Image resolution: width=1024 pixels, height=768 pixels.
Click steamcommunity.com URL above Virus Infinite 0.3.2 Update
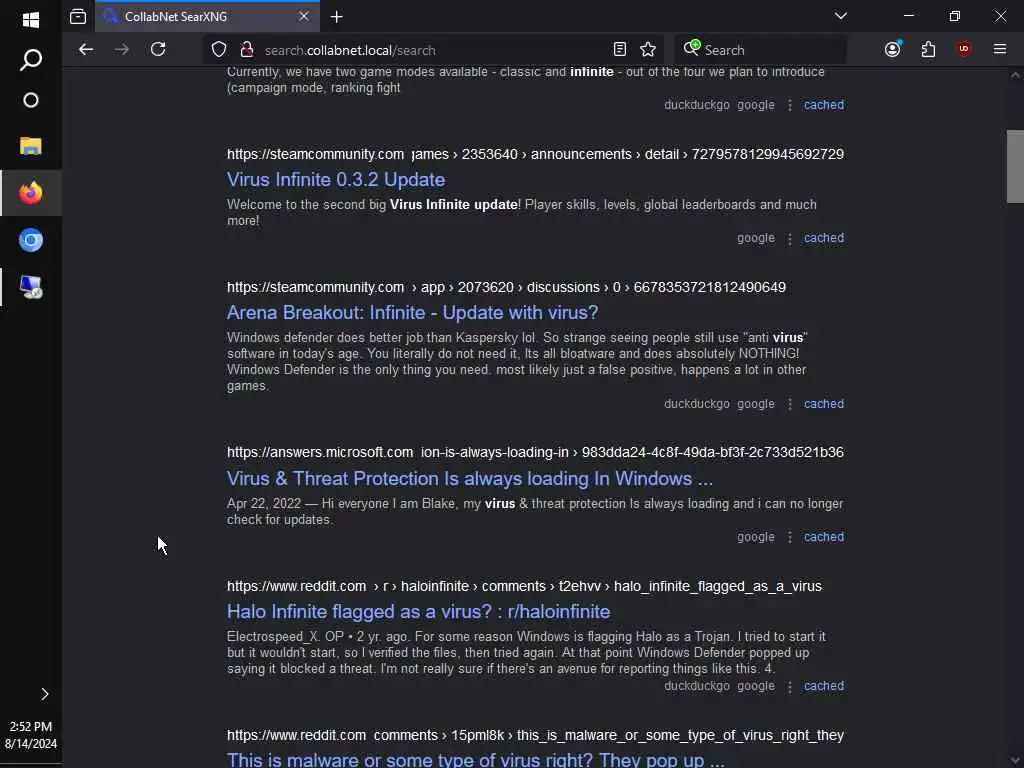[x=535, y=154]
